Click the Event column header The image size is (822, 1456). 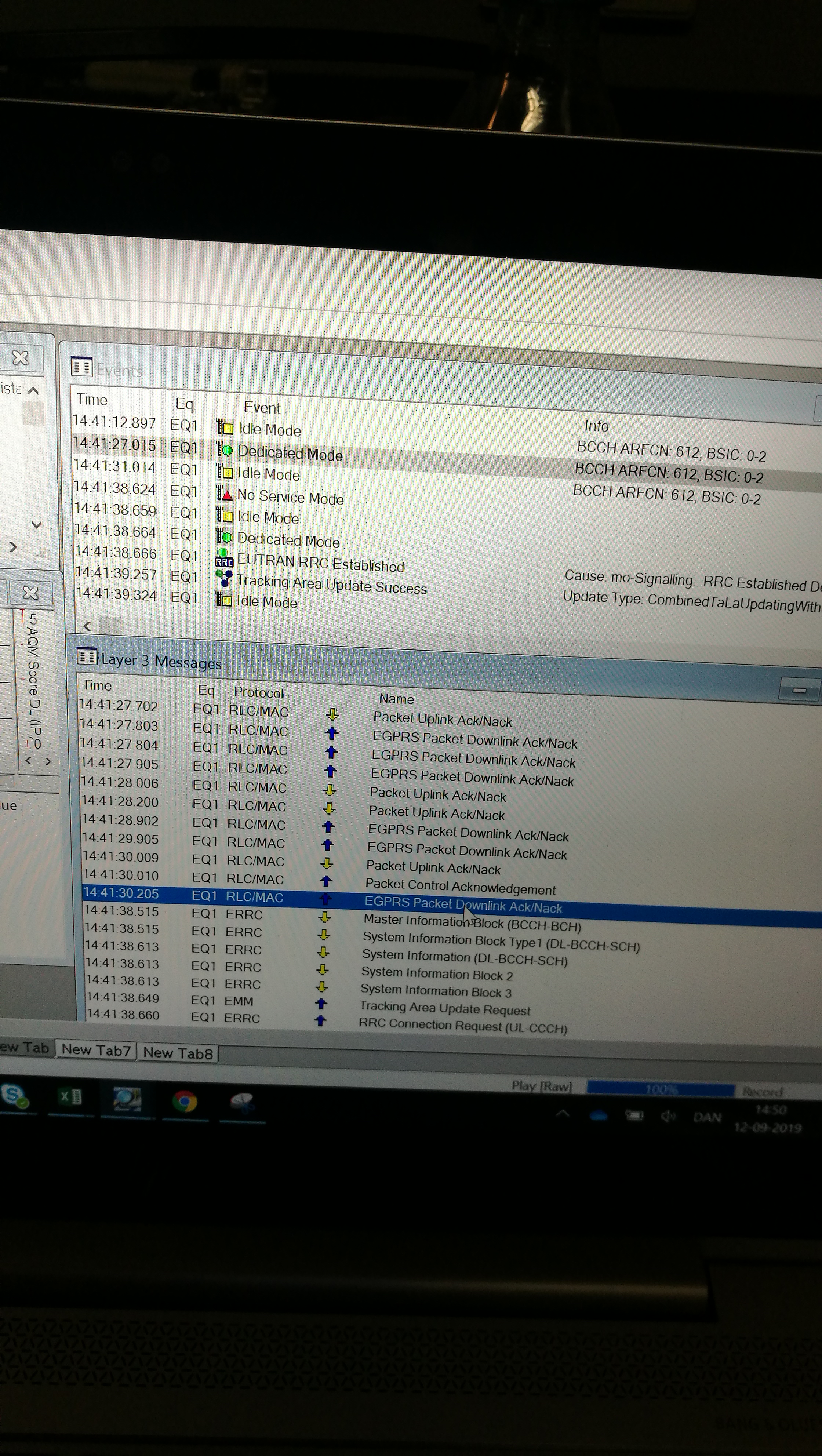coord(262,408)
